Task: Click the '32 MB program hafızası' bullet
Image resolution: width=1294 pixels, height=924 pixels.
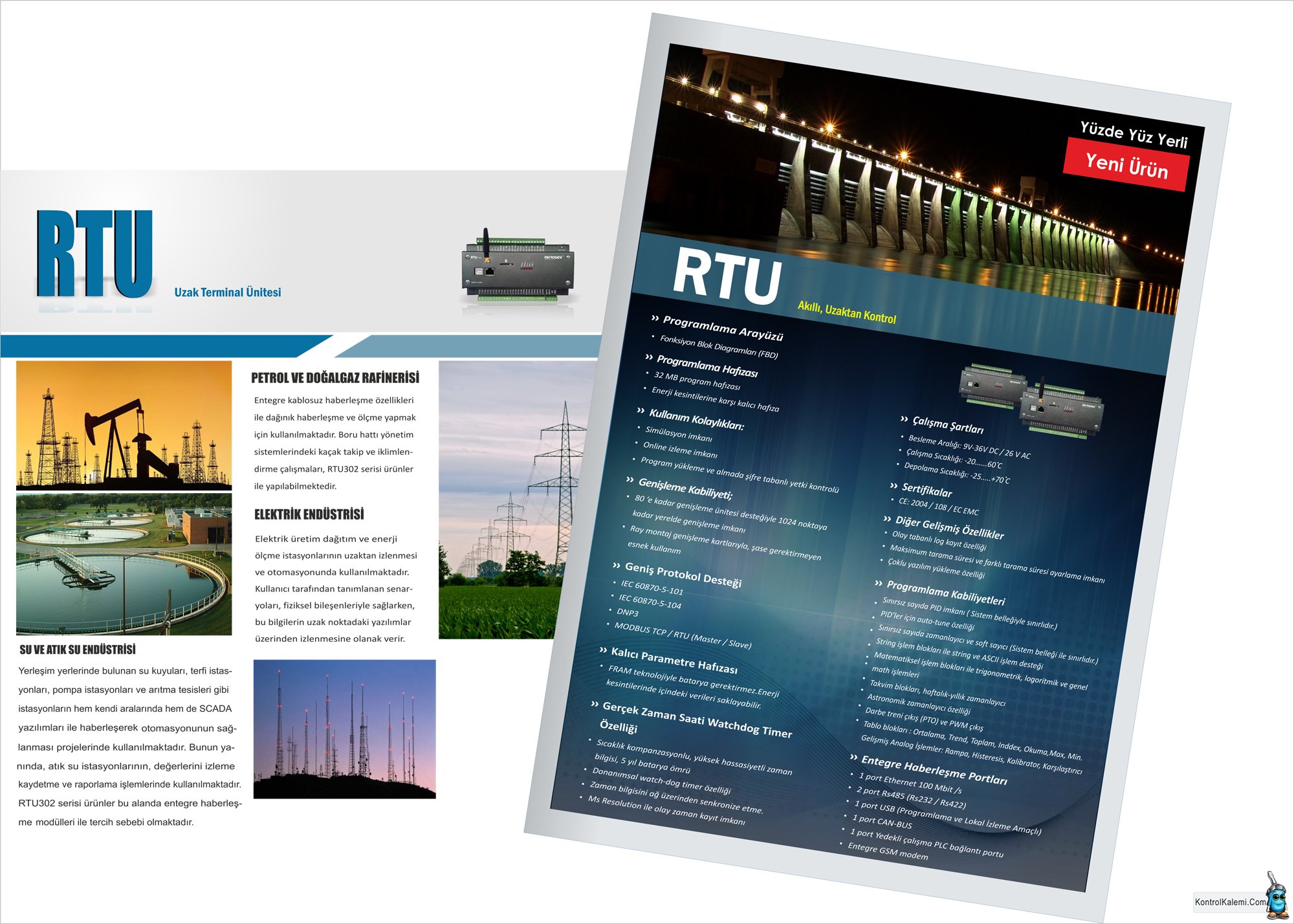Action: 696,380
